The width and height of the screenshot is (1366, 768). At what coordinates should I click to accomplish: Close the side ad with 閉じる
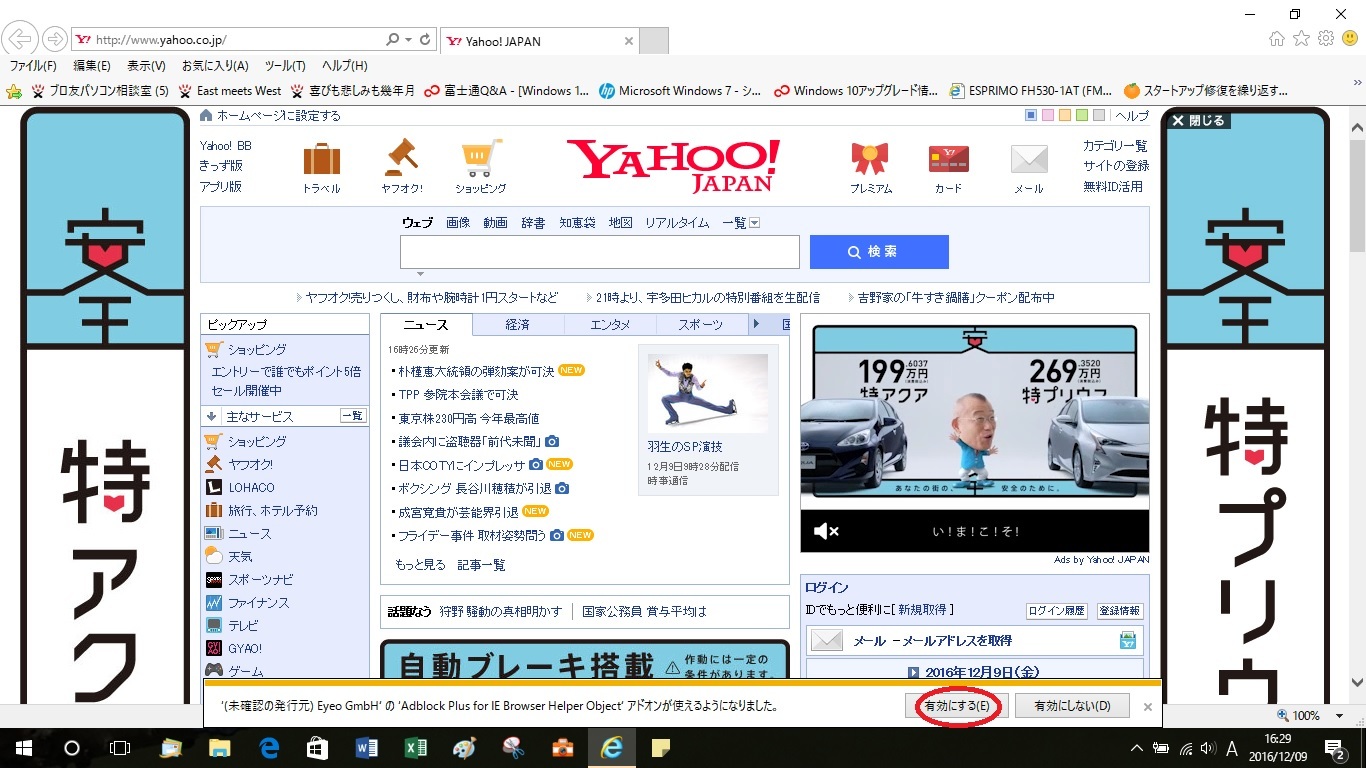coord(1199,120)
